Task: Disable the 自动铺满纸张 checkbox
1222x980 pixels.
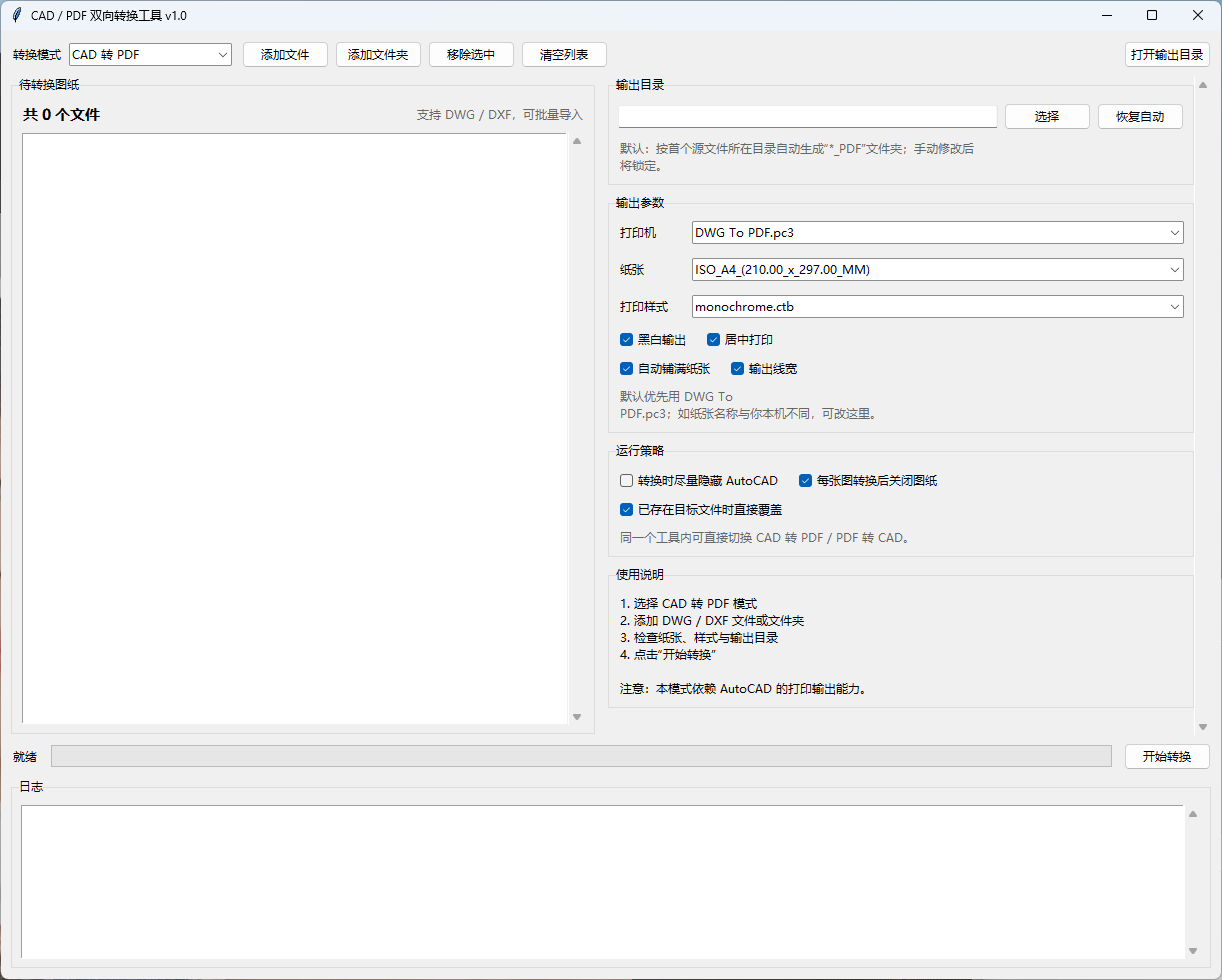Action: click(x=627, y=369)
